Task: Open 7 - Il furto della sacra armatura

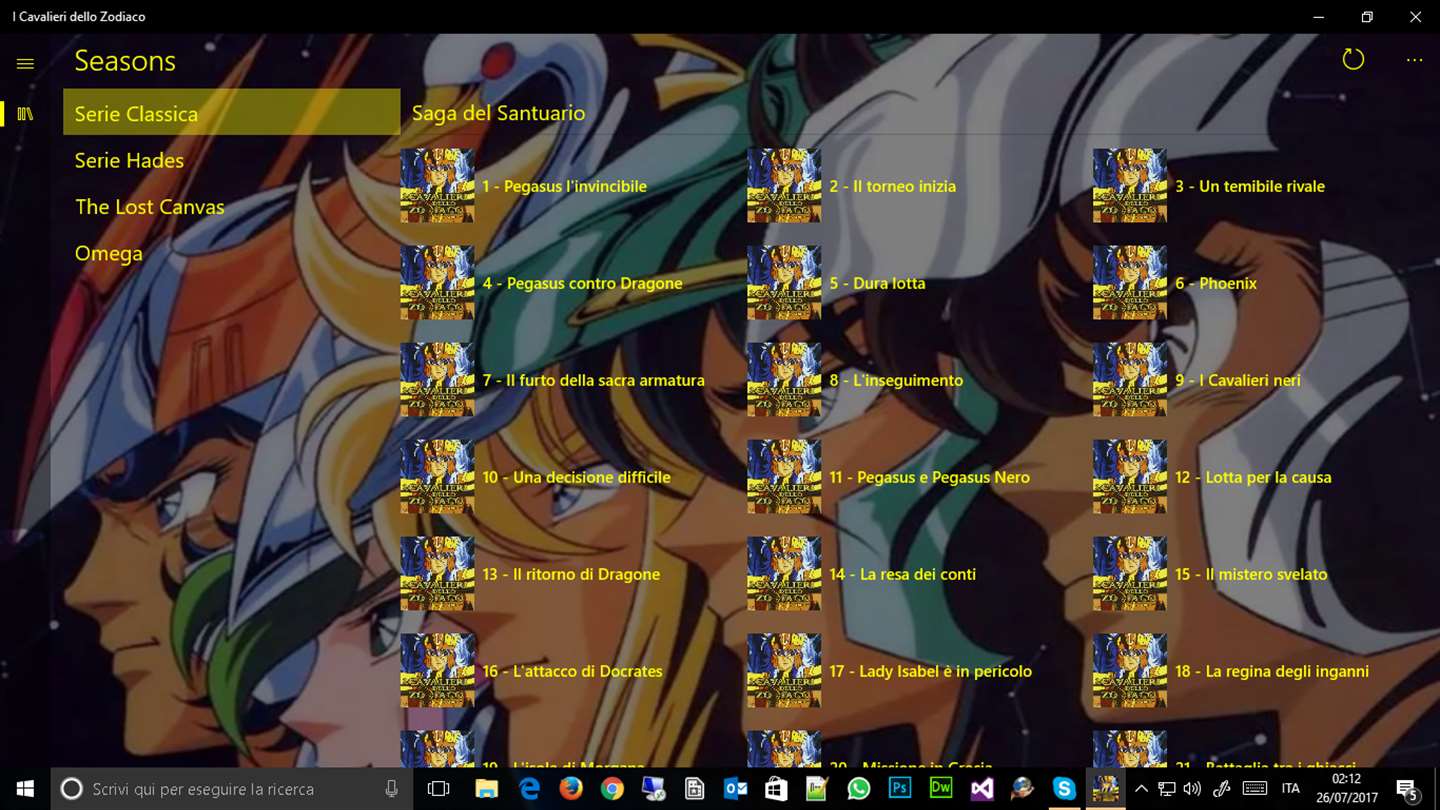Action: pyautogui.click(x=593, y=380)
